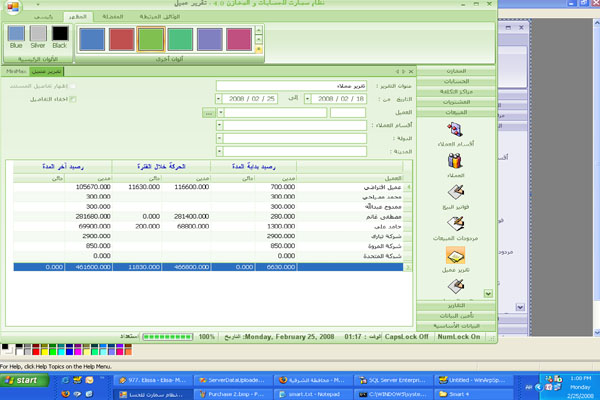Viewport: 600px width, 400px height.
Task: Open the sales sidebar section (المبيعات)
Action: coord(456,113)
